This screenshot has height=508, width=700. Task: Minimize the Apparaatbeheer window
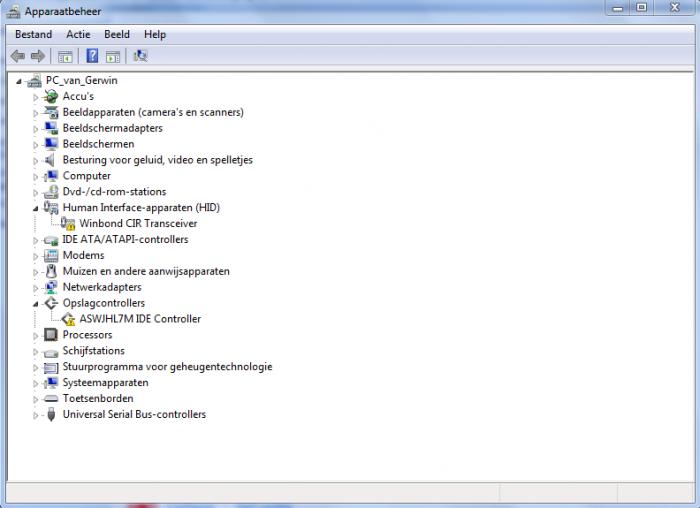click(x=618, y=8)
